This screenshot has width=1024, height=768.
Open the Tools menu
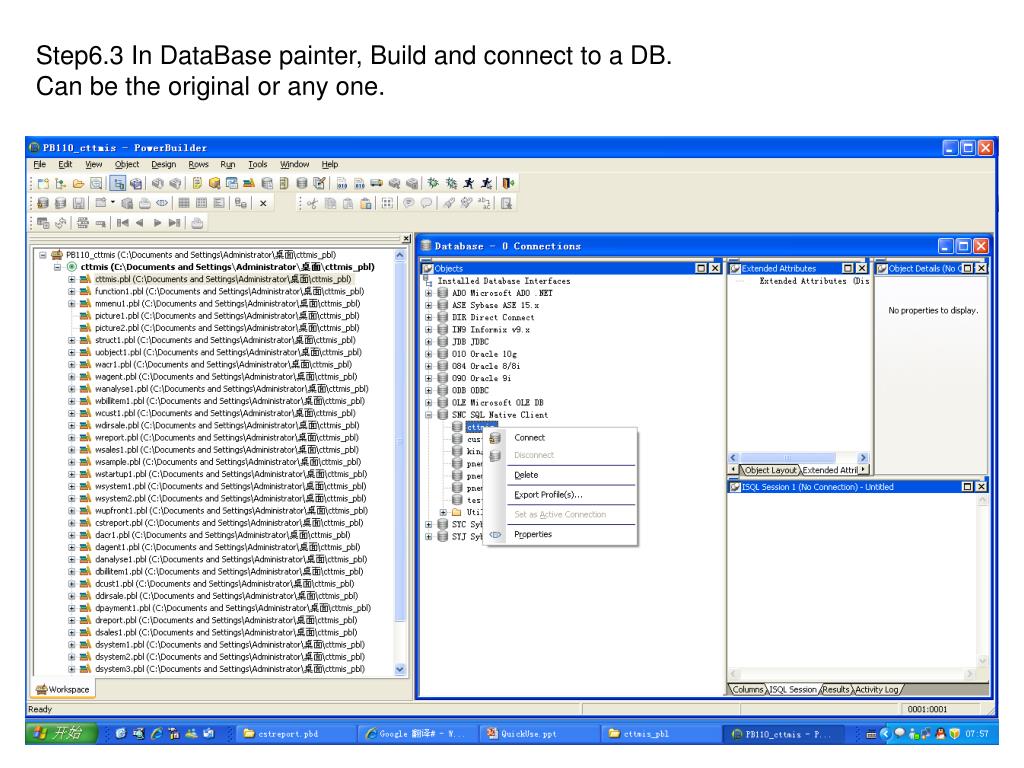point(257,165)
